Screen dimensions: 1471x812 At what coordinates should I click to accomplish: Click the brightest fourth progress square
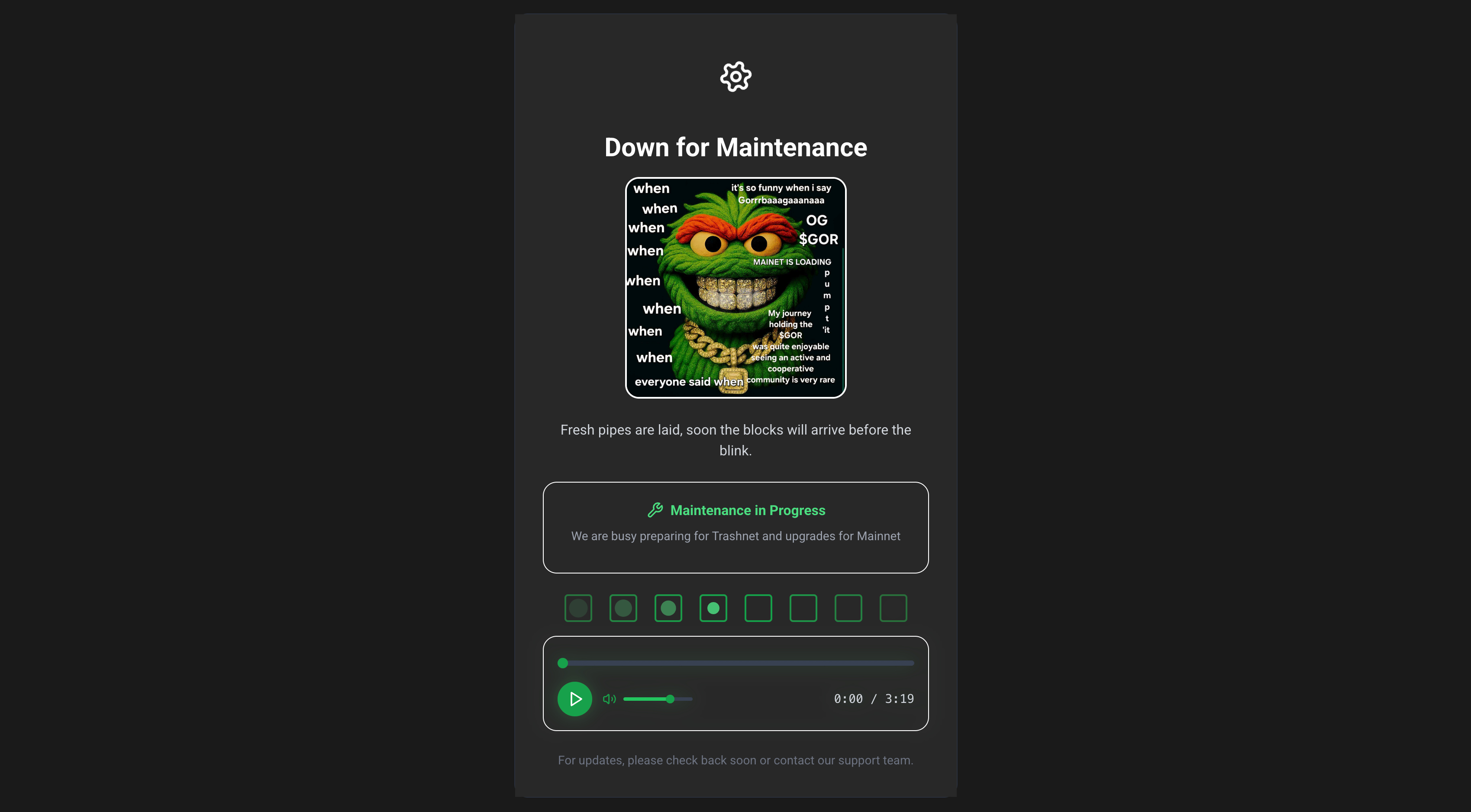713,608
